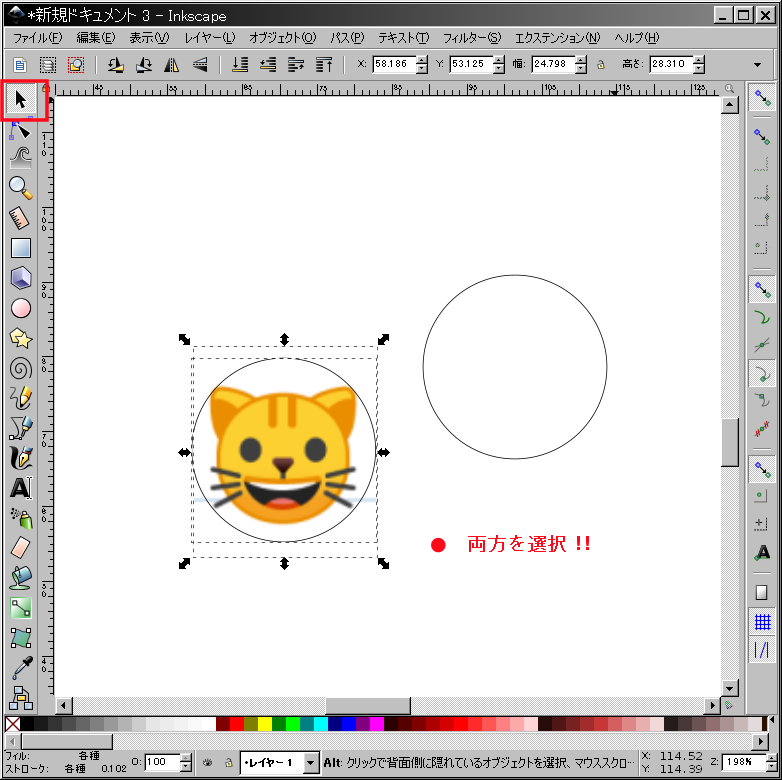Select the Mesh gradient tool

pyautogui.click(x=21, y=638)
